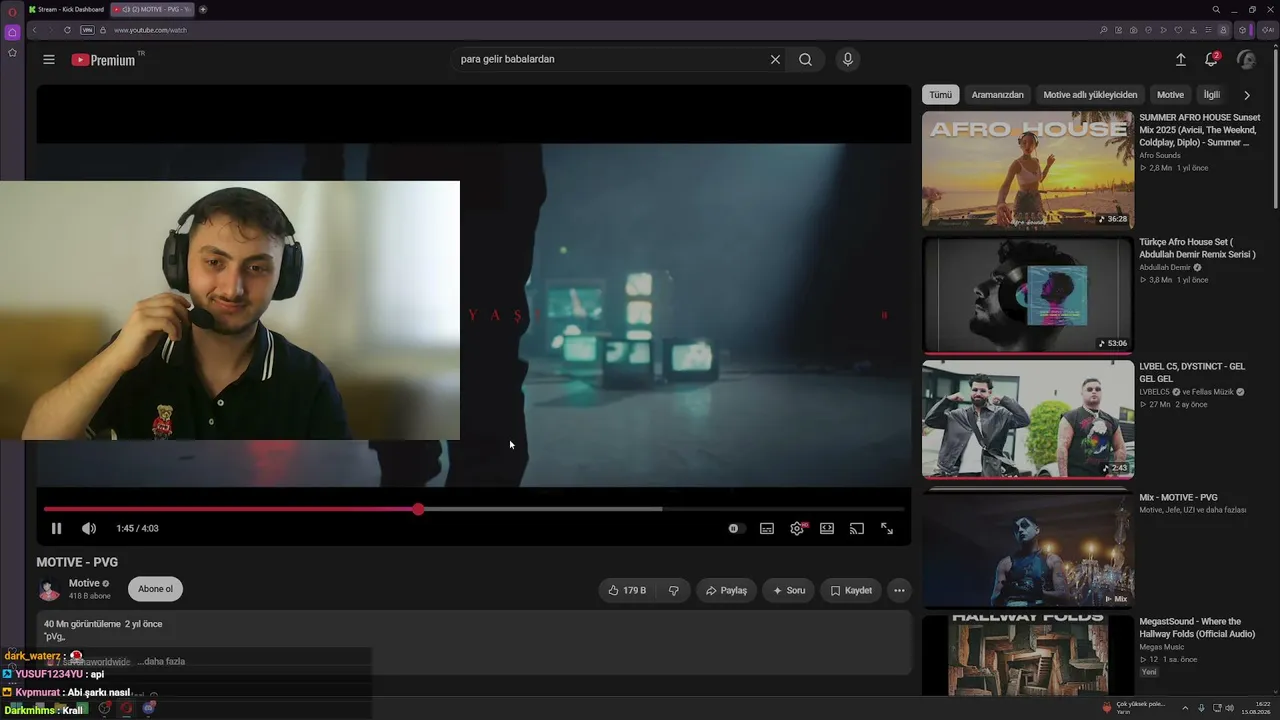Toggle subtitles in the video player
1280x720 pixels.
[x=767, y=528]
